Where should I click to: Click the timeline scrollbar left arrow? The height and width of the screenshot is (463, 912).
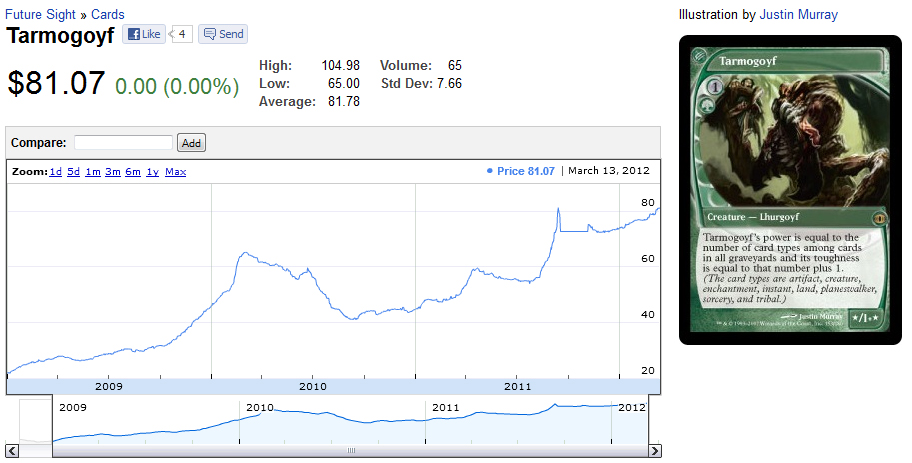pyautogui.click(x=58, y=450)
